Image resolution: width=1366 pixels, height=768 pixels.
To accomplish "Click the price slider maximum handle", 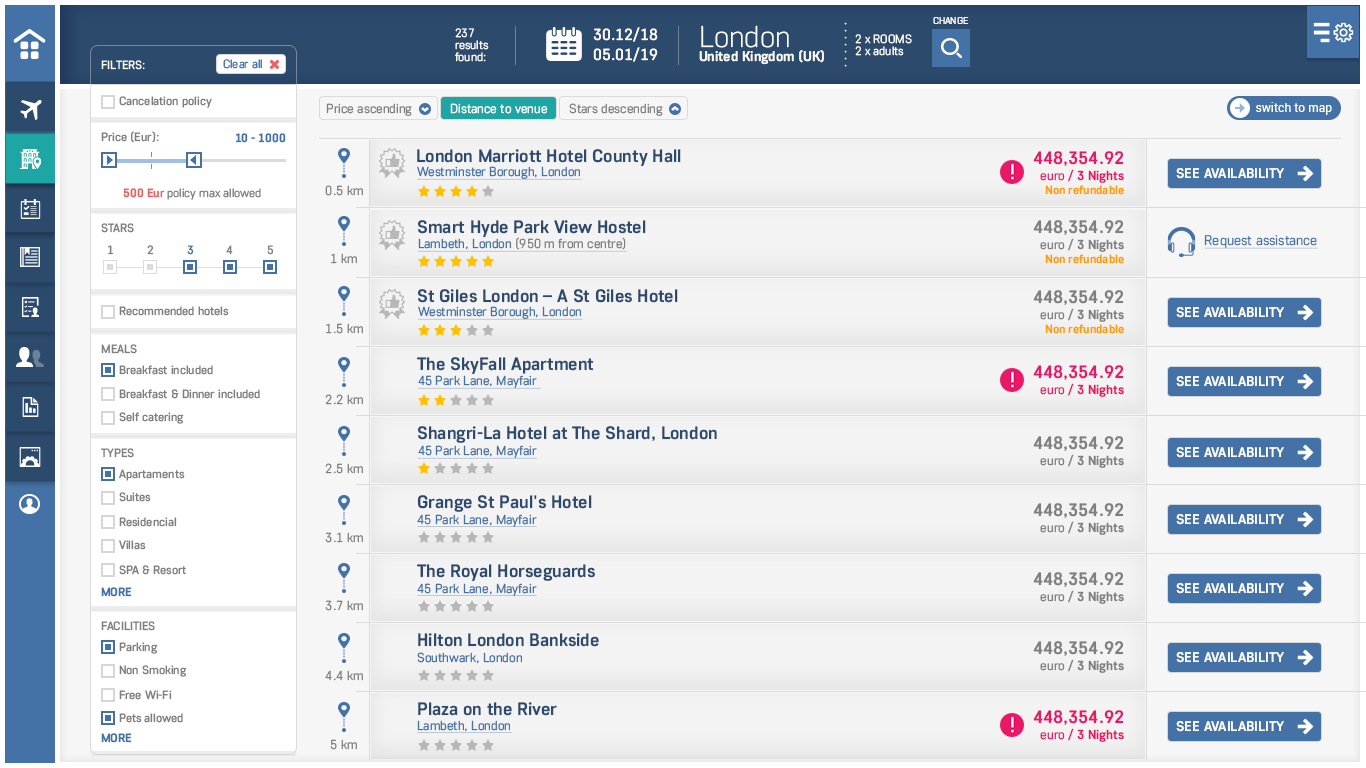I will click(194, 160).
